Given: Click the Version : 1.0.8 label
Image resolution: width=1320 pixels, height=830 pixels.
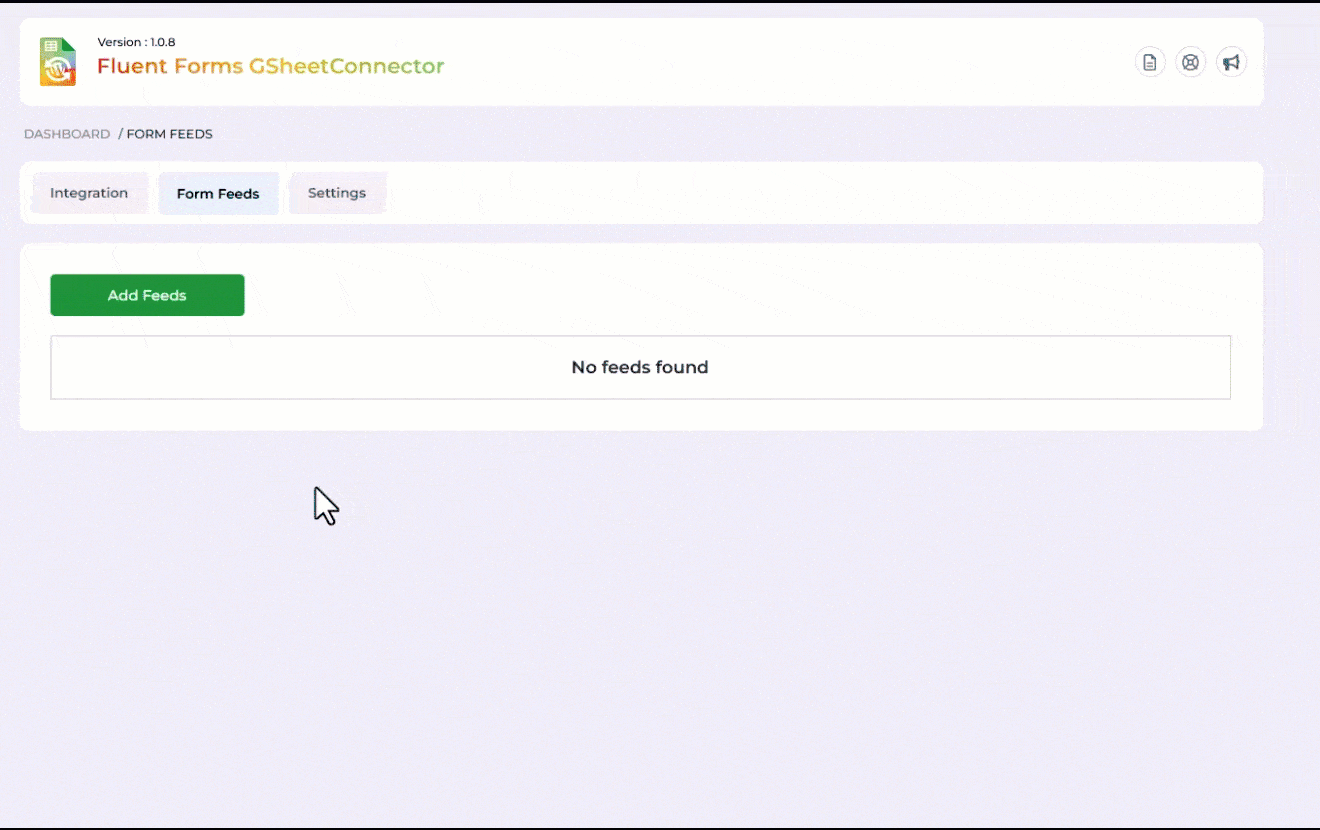Looking at the screenshot, I should pos(136,42).
